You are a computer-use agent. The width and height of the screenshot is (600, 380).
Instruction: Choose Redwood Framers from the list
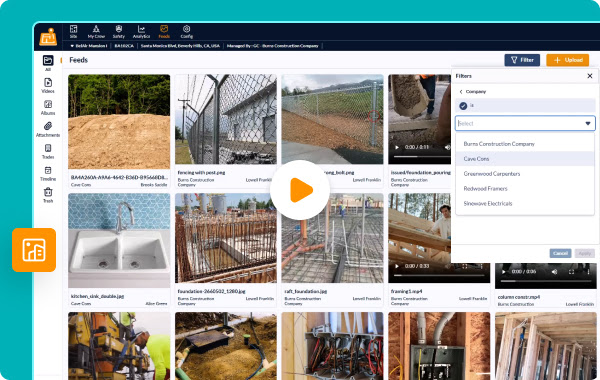(525, 189)
